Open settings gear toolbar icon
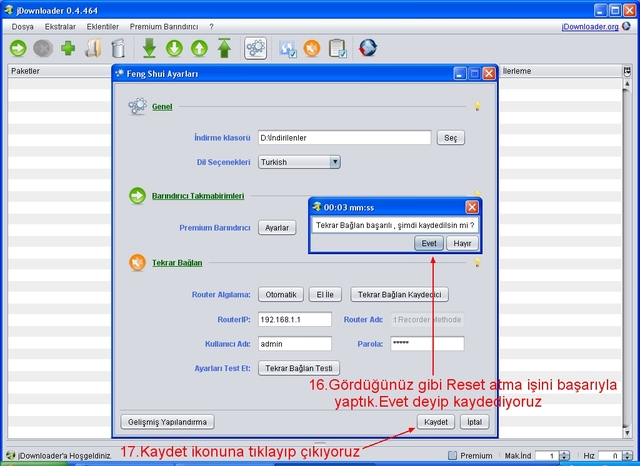The height and width of the screenshot is (466, 640). [x=256, y=48]
